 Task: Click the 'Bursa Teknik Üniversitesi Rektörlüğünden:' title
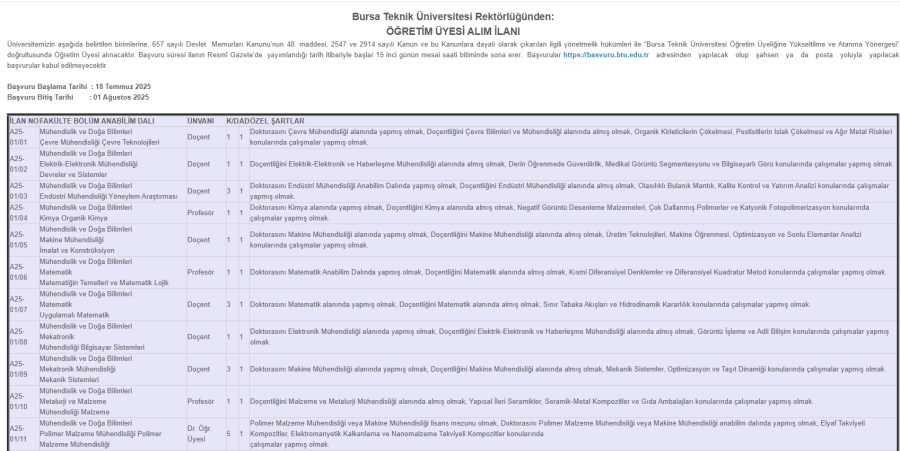[453, 17]
